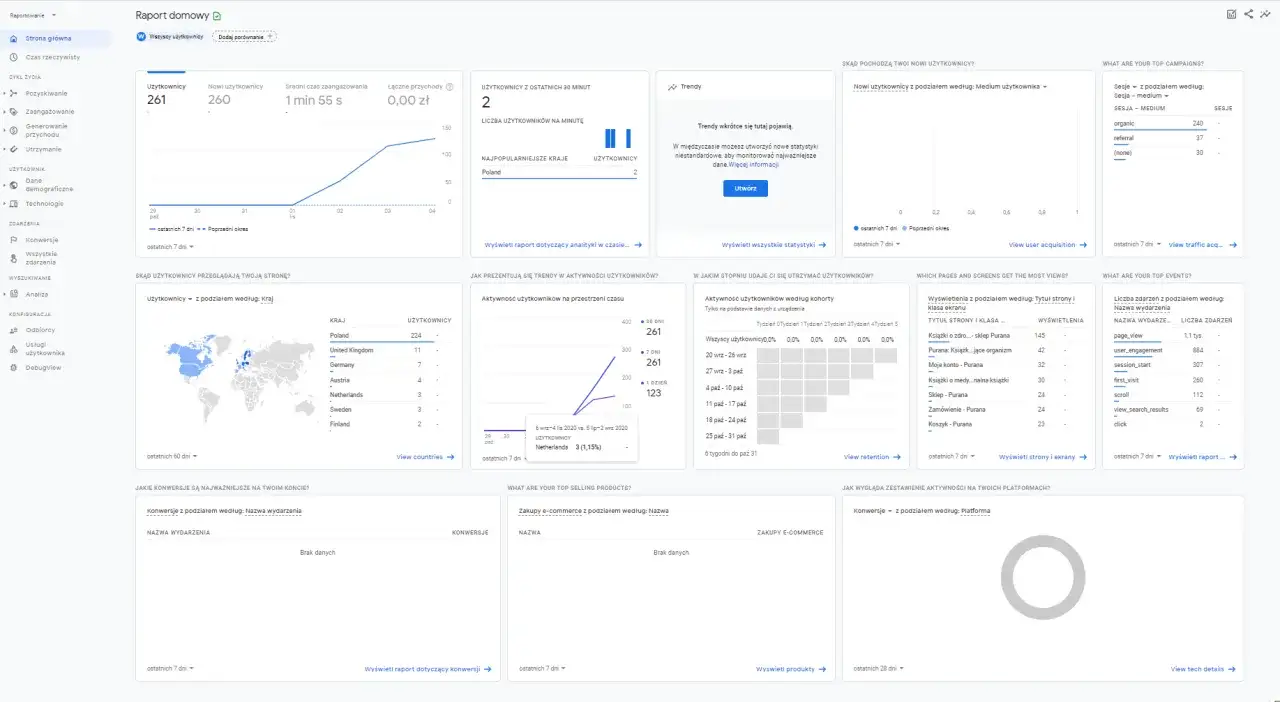The width and height of the screenshot is (1280, 702).
Task: Click the customize report icon top right
Action: [1232, 14]
